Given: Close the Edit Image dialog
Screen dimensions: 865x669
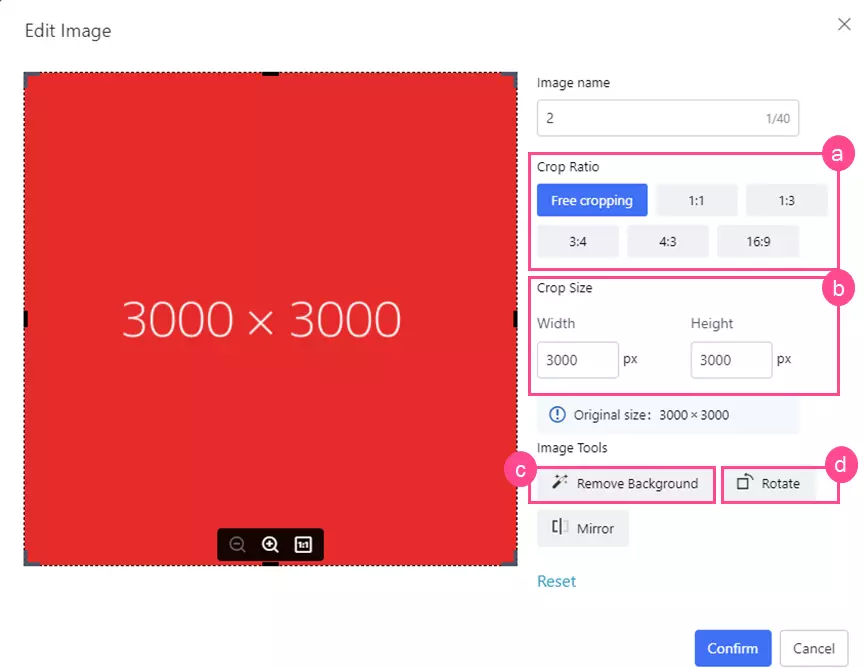Looking at the screenshot, I should click(x=844, y=25).
